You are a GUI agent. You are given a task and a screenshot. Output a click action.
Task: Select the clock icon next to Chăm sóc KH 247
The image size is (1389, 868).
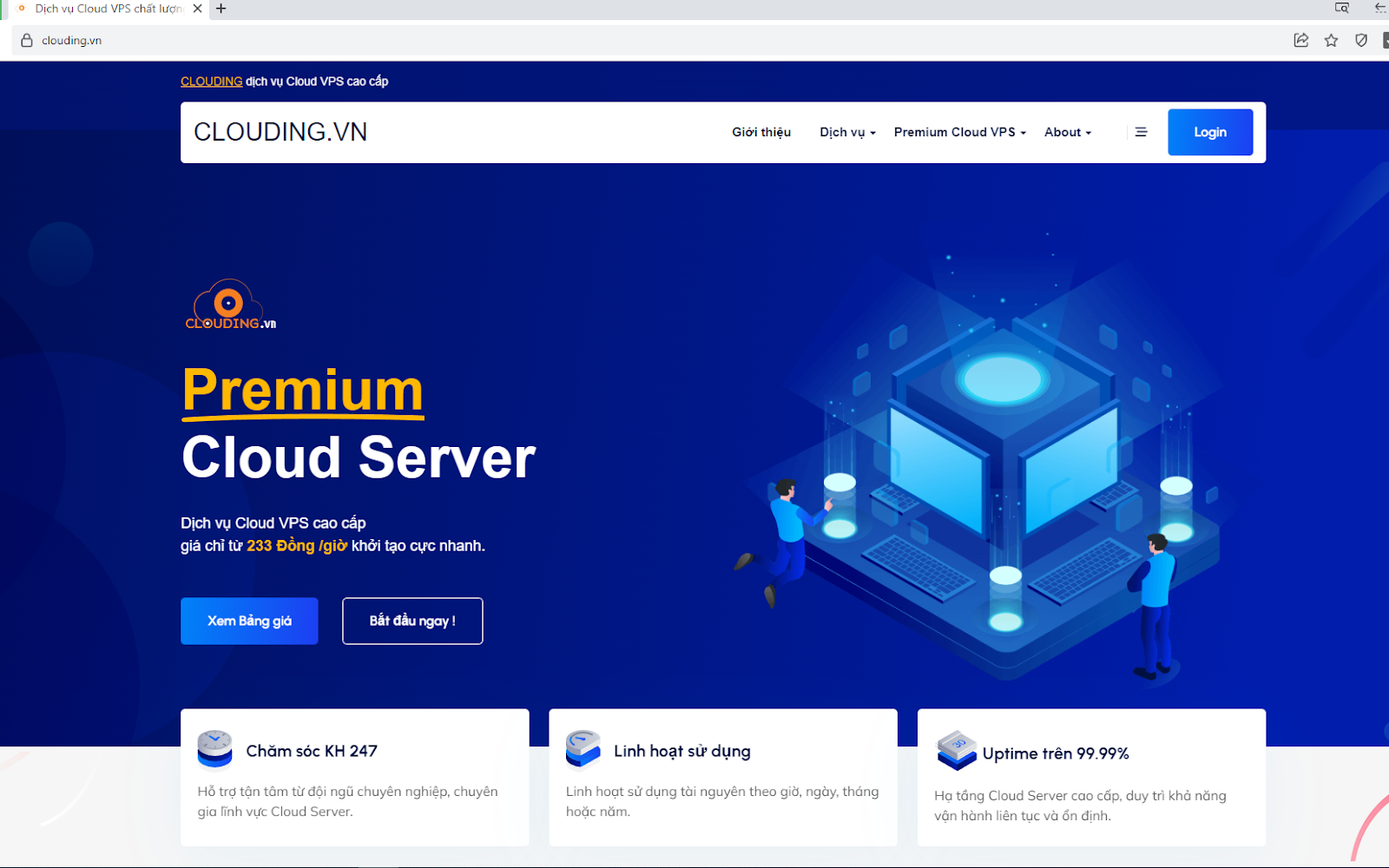tap(214, 750)
